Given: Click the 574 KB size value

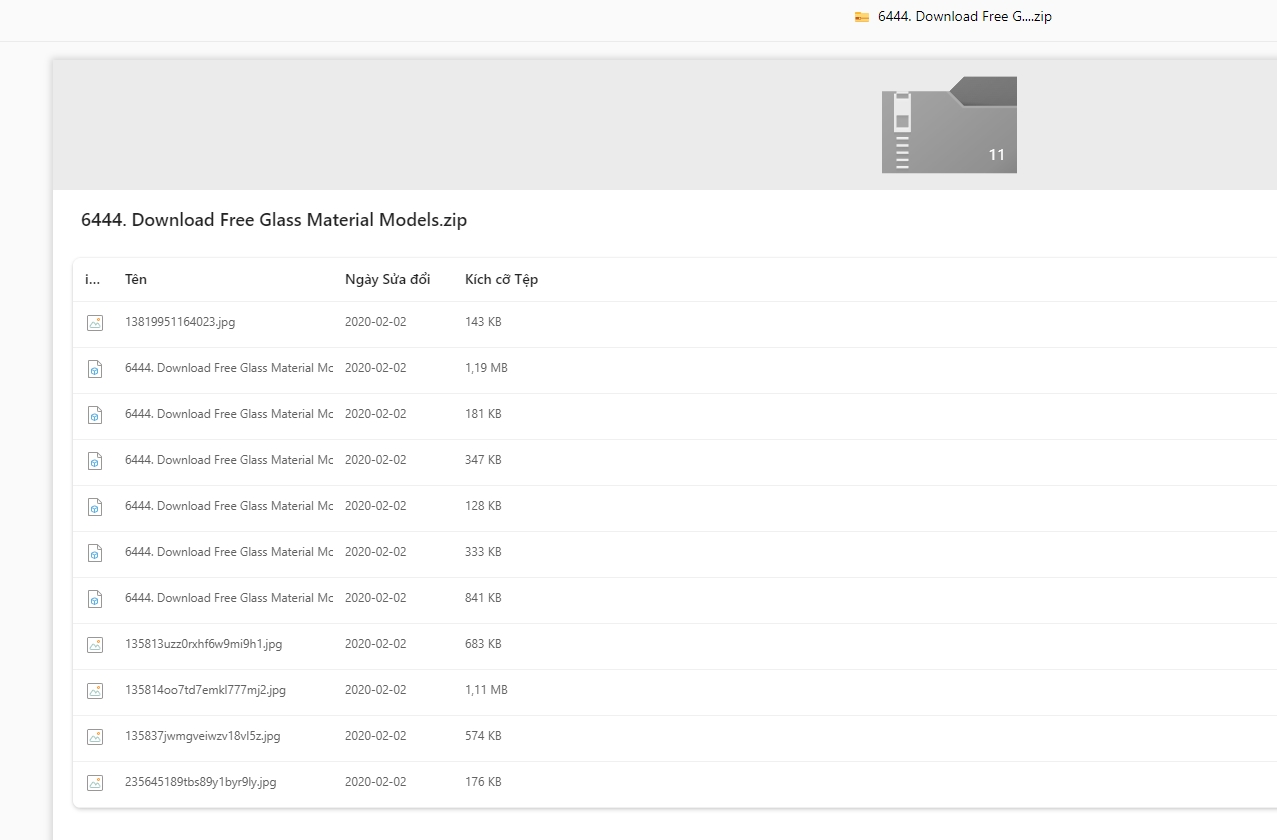Looking at the screenshot, I should point(483,736).
